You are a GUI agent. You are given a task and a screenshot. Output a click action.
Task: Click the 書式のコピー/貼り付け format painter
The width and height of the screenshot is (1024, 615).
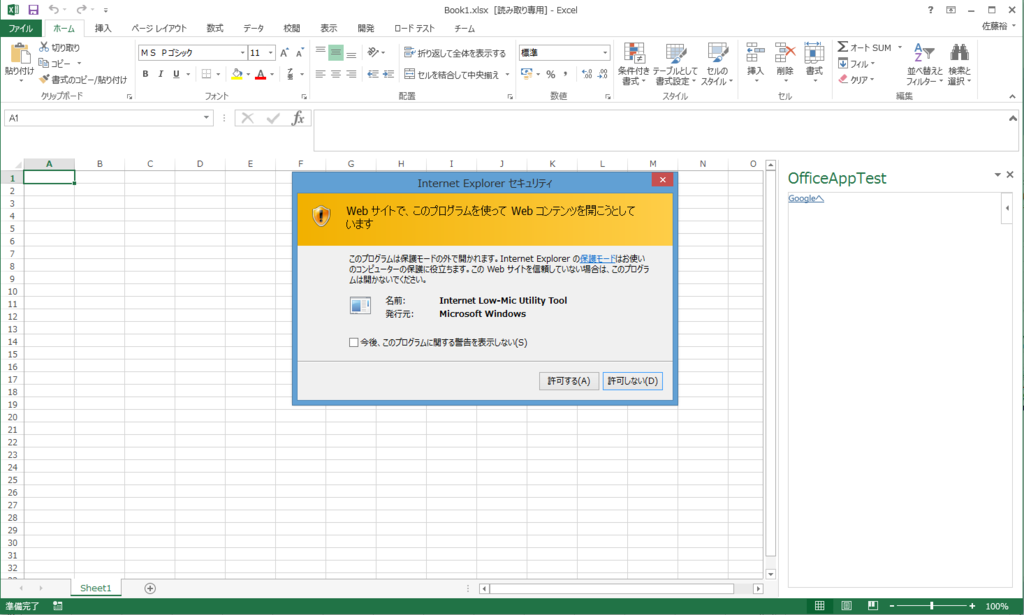pos(85,80)
